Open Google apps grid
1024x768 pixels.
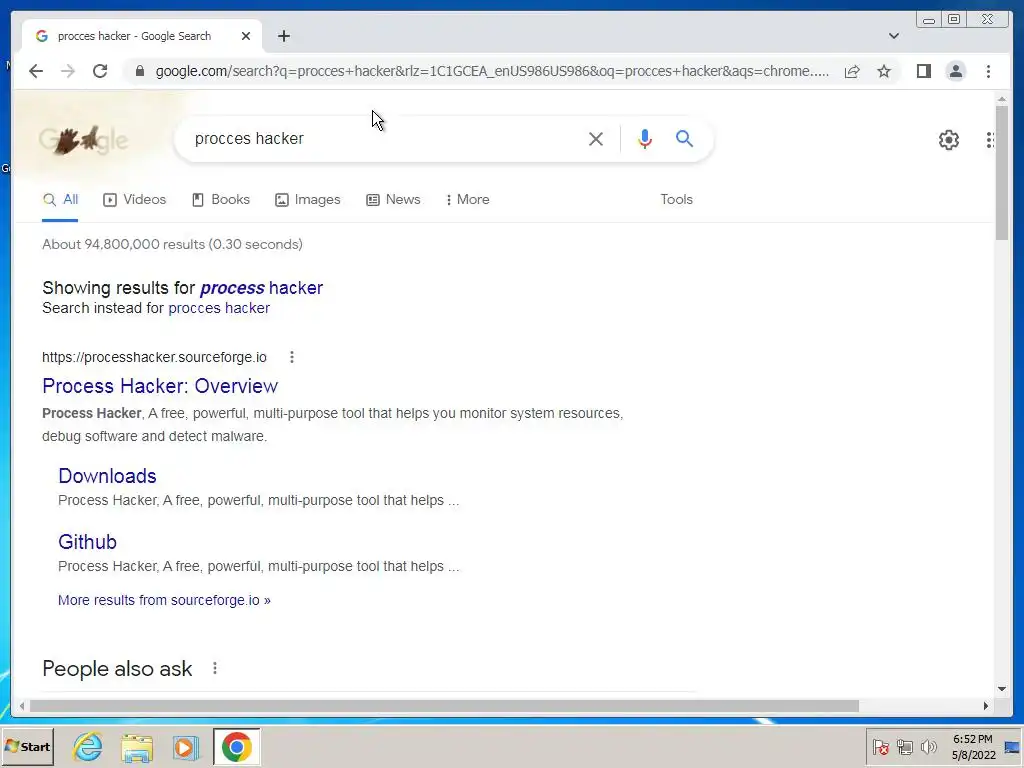coord(990,140)
